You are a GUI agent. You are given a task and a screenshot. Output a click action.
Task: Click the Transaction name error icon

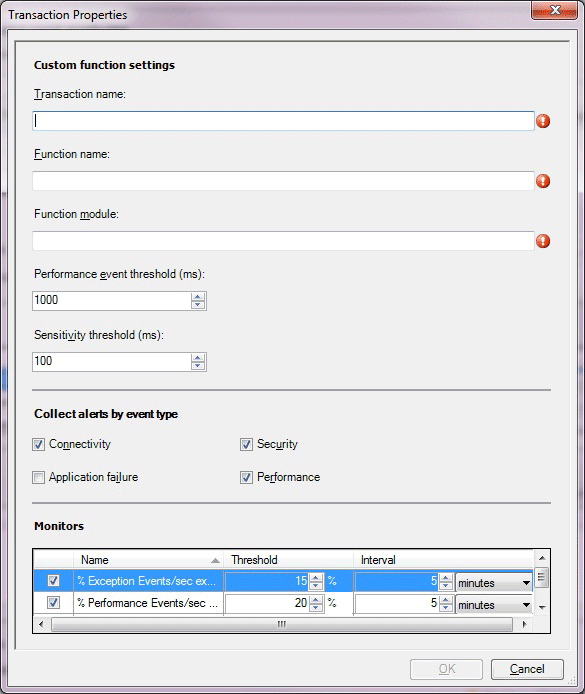(x=543, y=121)
